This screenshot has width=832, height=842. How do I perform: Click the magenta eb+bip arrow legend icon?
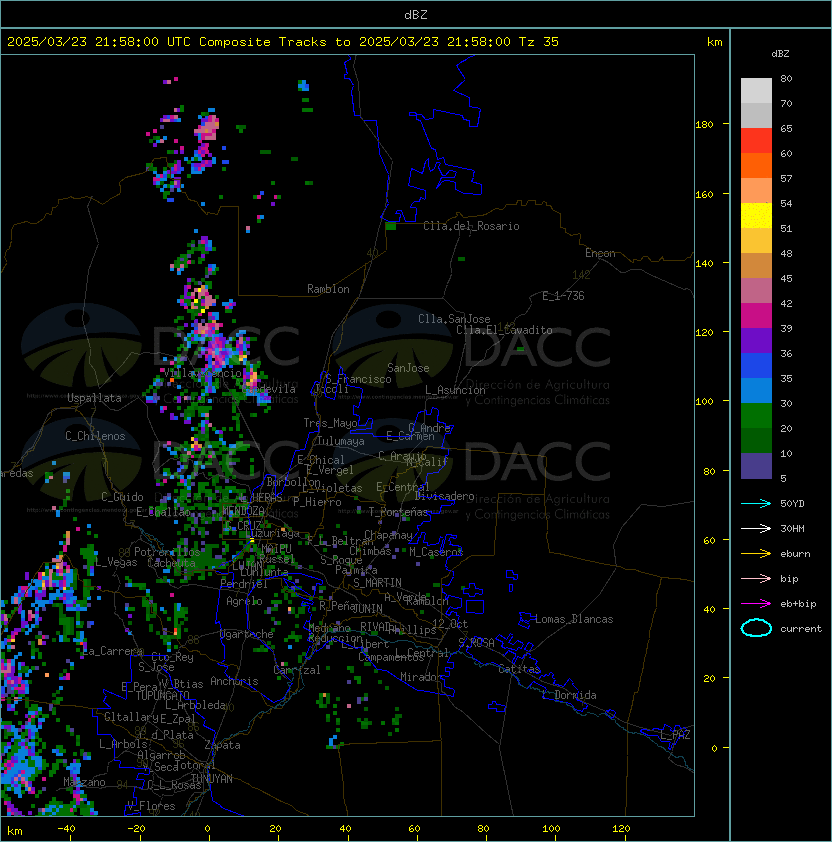[x=756, y=604]
